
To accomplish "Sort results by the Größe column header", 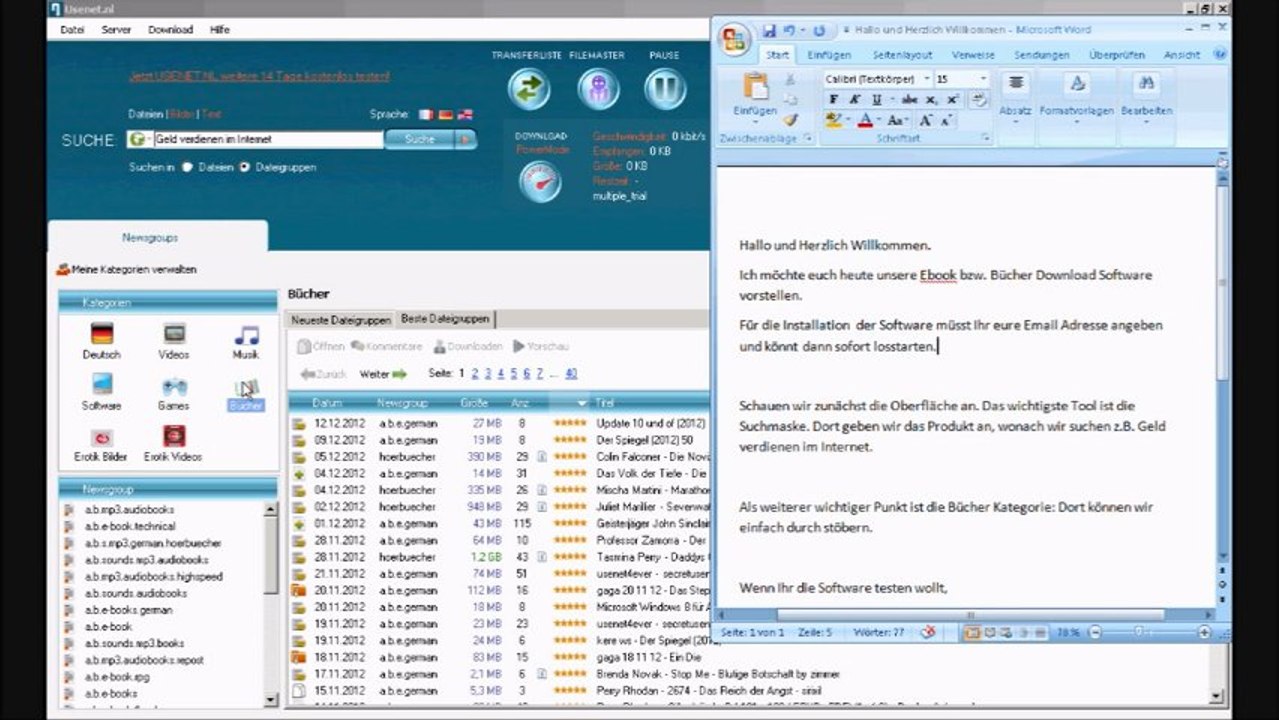I will pos(474,402).
